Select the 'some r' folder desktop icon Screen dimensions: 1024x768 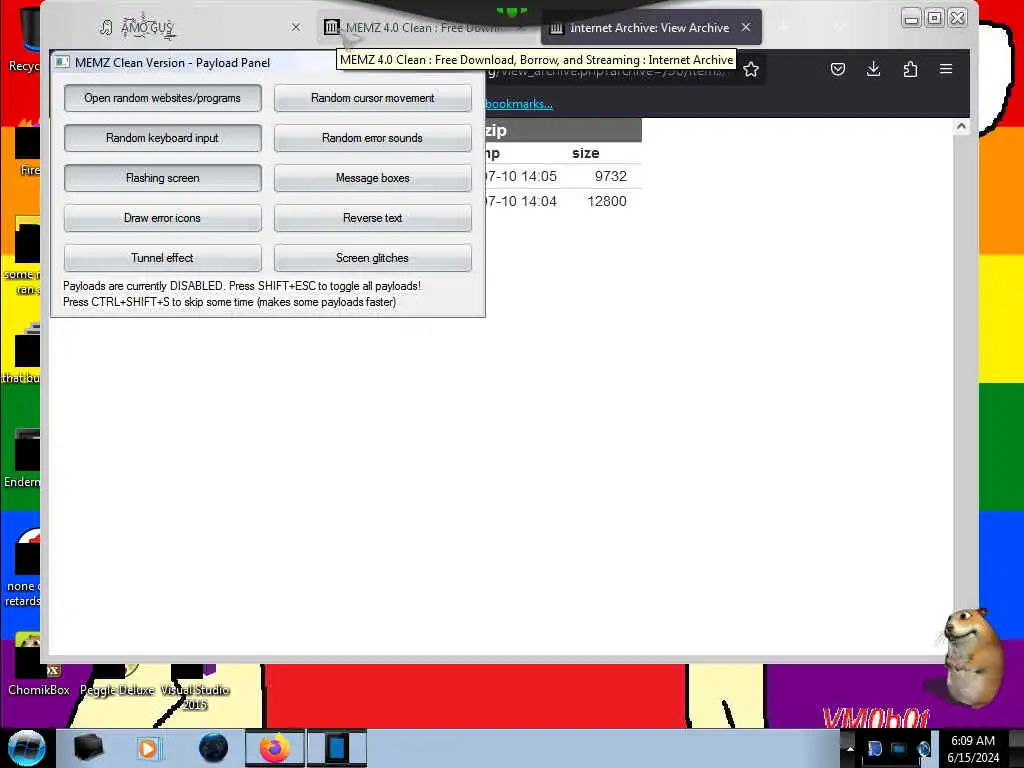(x=22, y=256)
